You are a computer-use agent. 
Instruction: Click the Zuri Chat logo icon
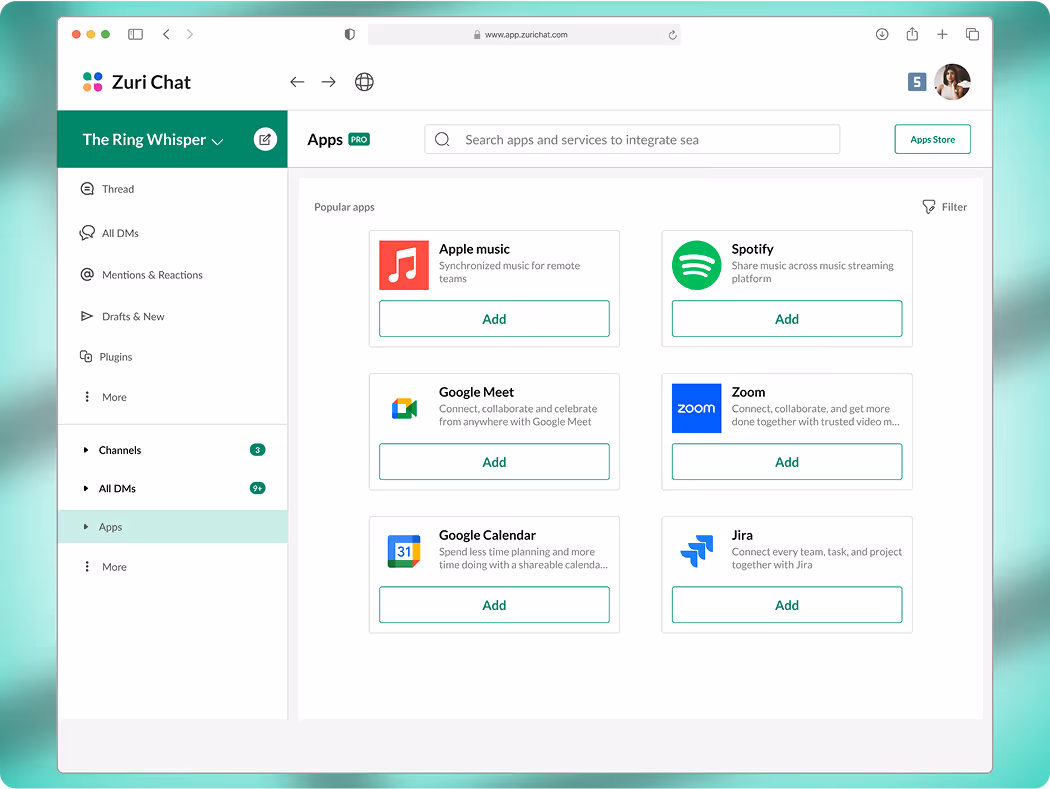tap(92, 82)
